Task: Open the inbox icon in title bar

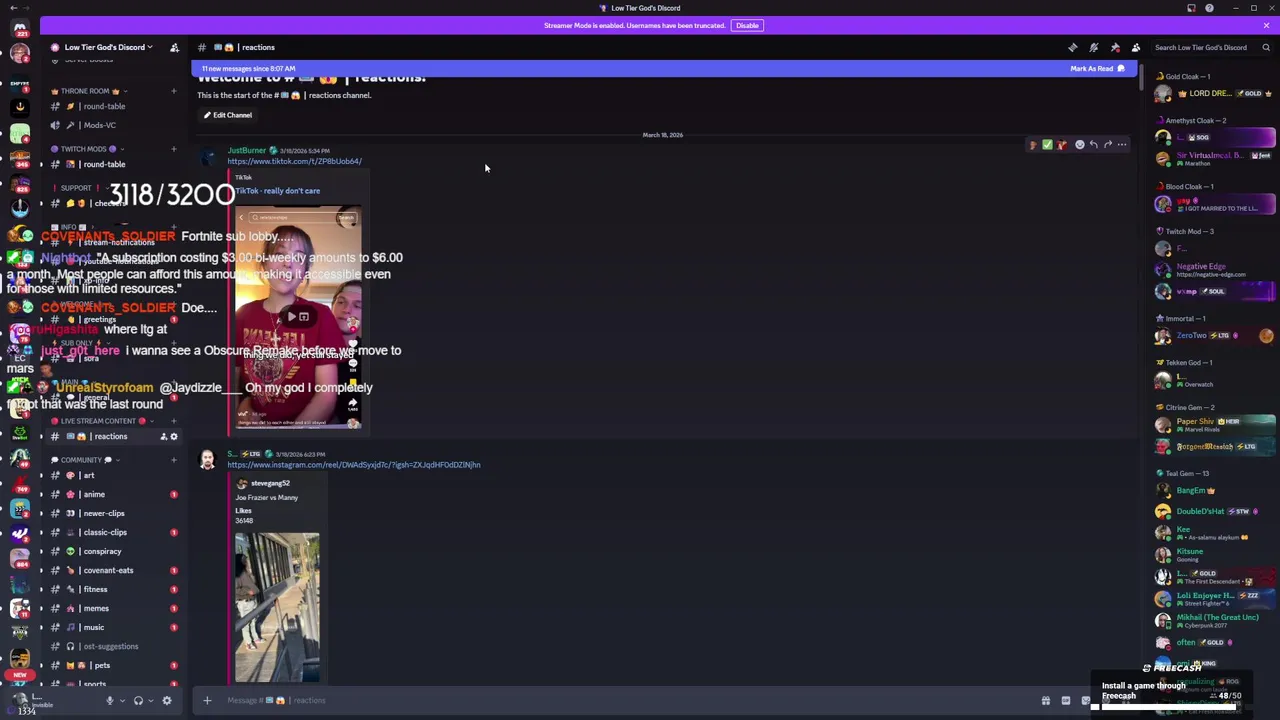Action: [1191, 8]
